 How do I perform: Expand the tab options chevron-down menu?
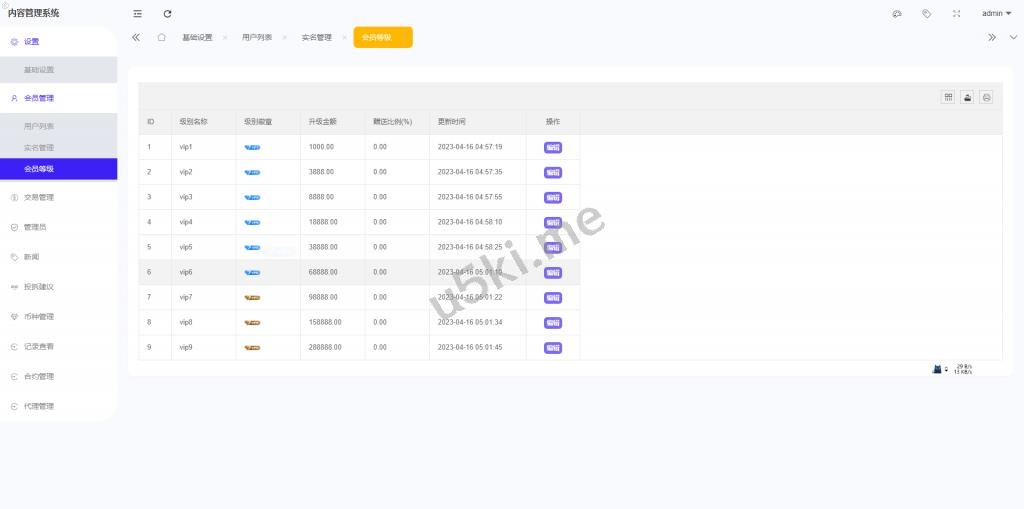(x=1013, y=37)
